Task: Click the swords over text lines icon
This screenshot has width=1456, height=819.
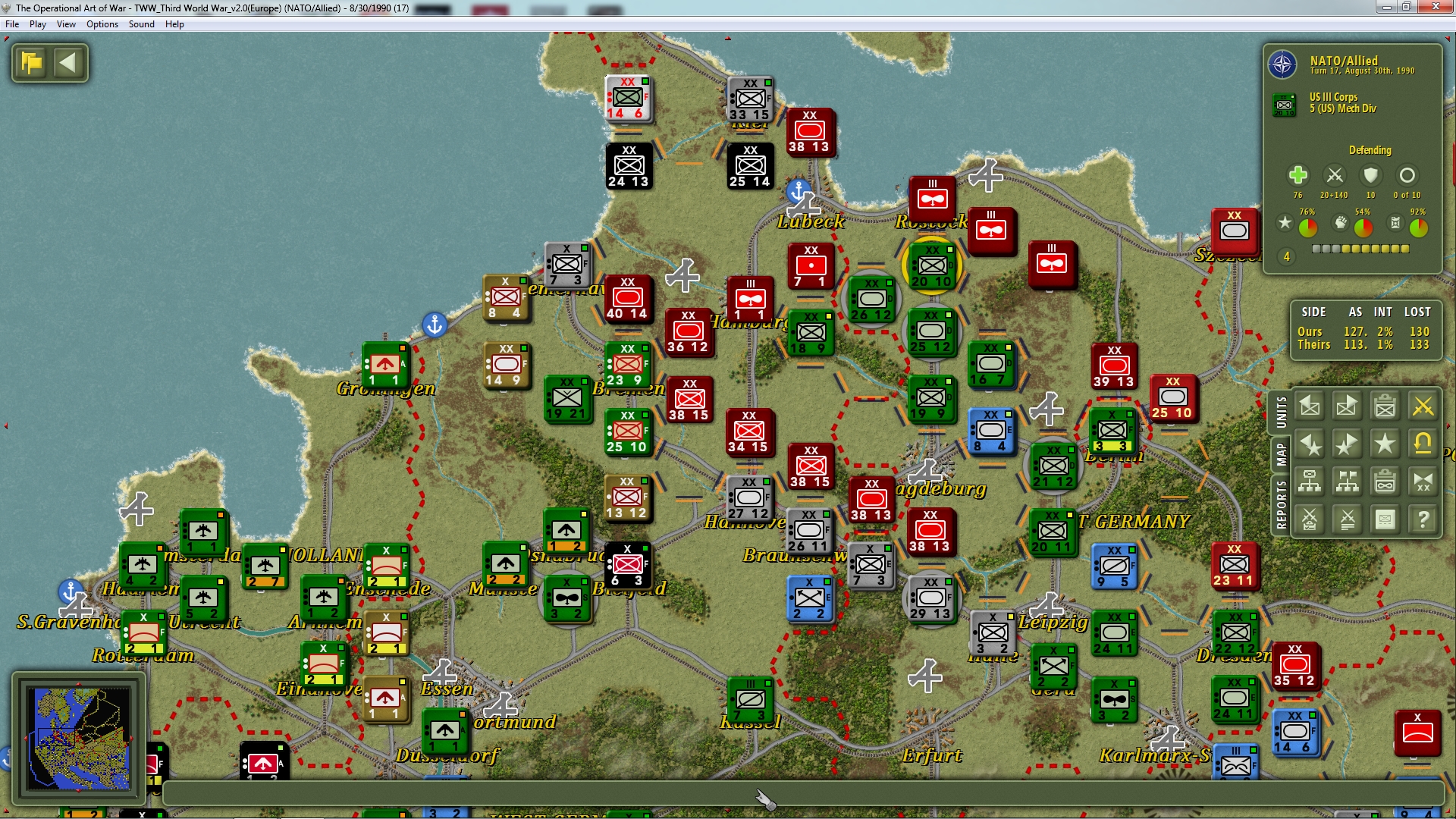Action: pyautogui.click(x=1347, y=519)
